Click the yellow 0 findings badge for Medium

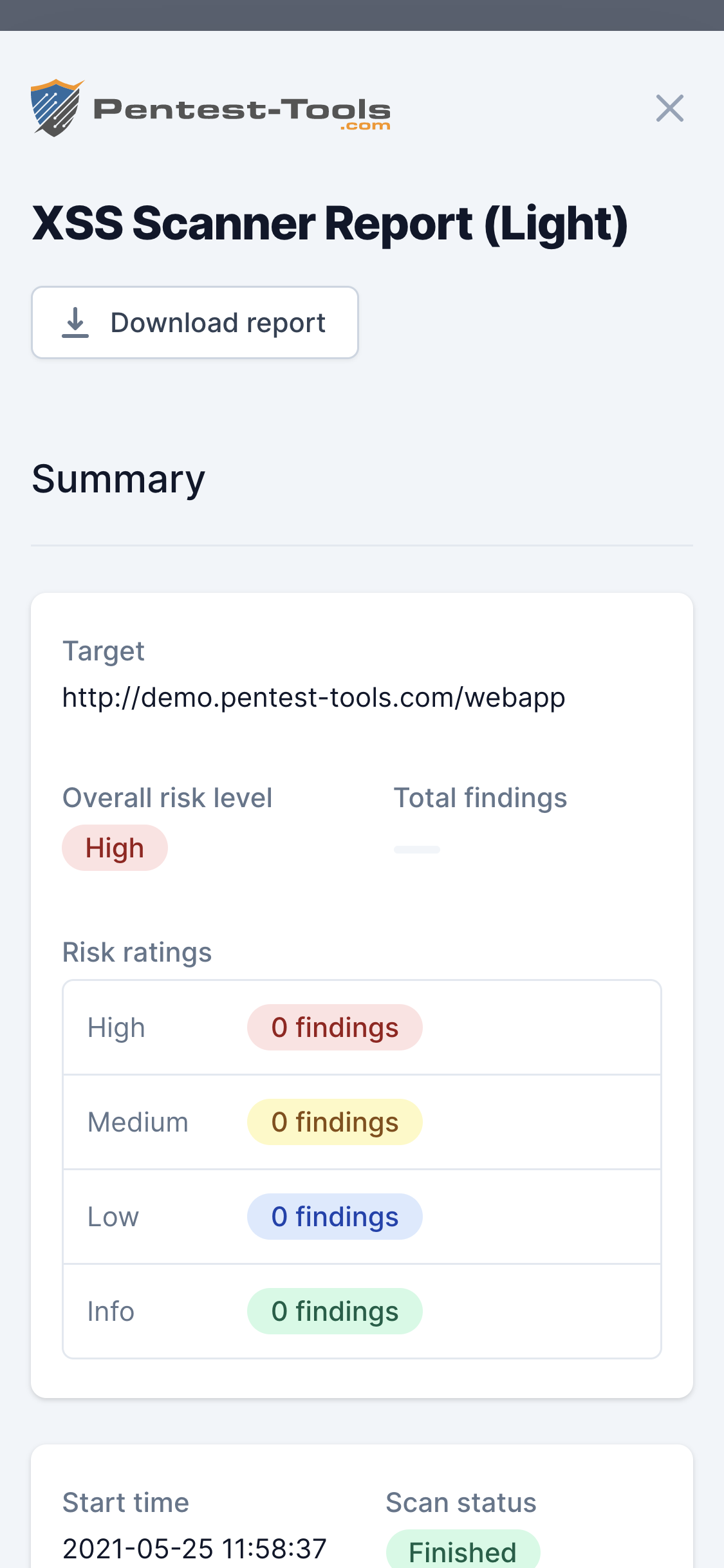(335, 1122)
